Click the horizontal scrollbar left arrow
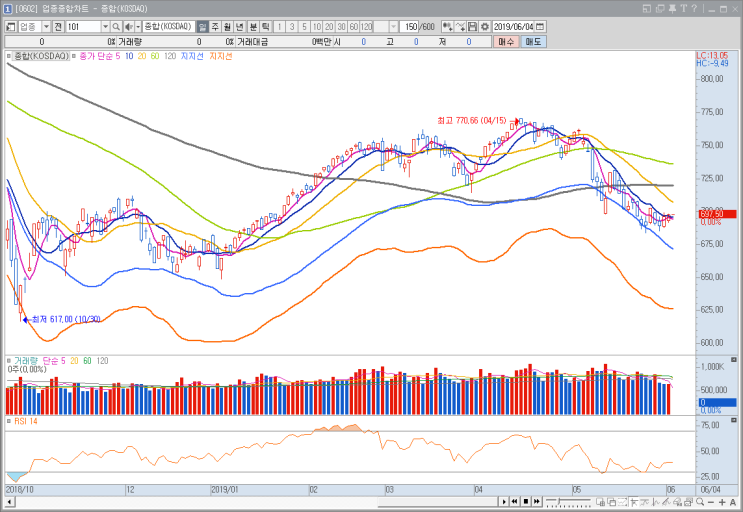This screenshot has height=512, width=743. point(9,502)
